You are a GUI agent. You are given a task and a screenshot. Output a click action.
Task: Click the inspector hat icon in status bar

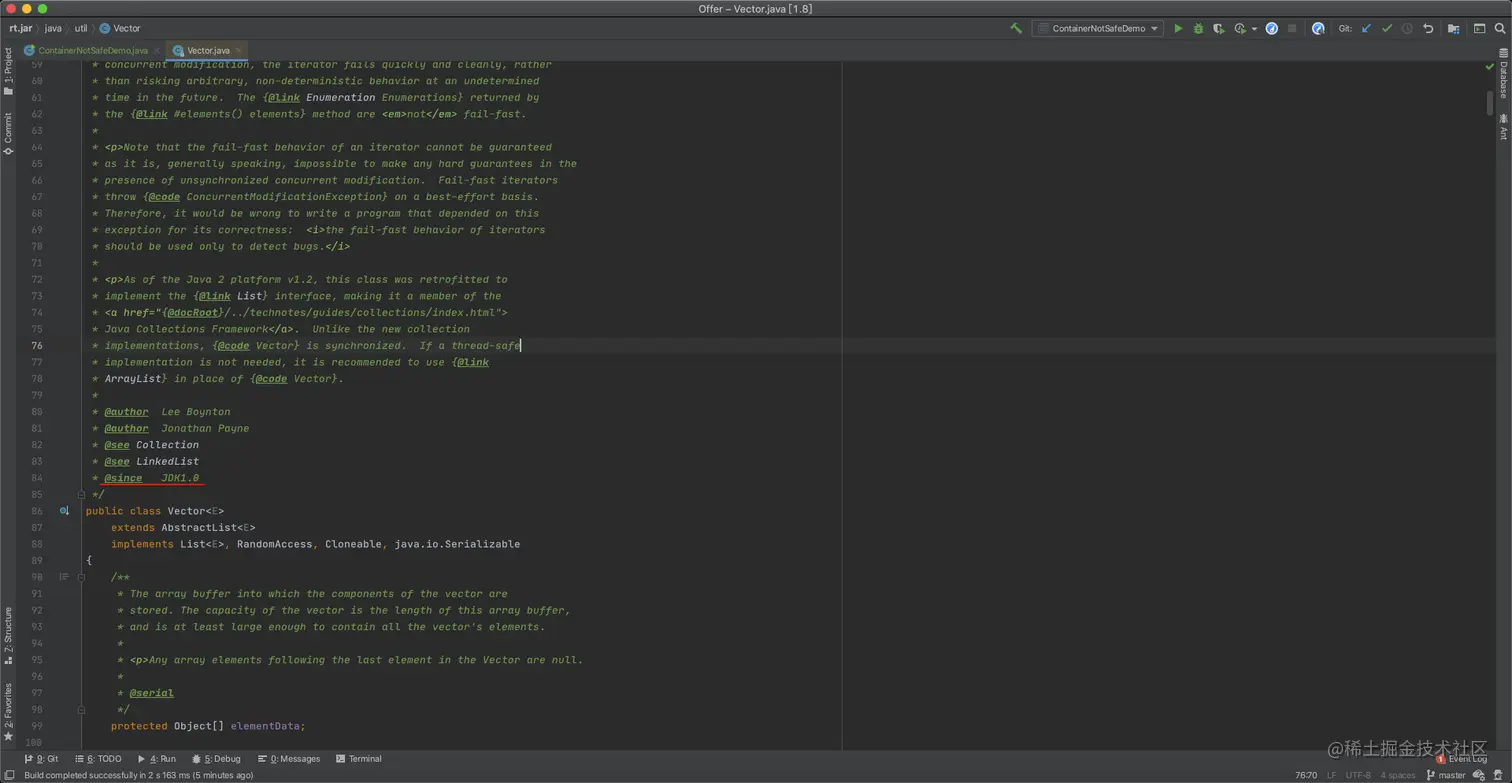coord(1499,775)
